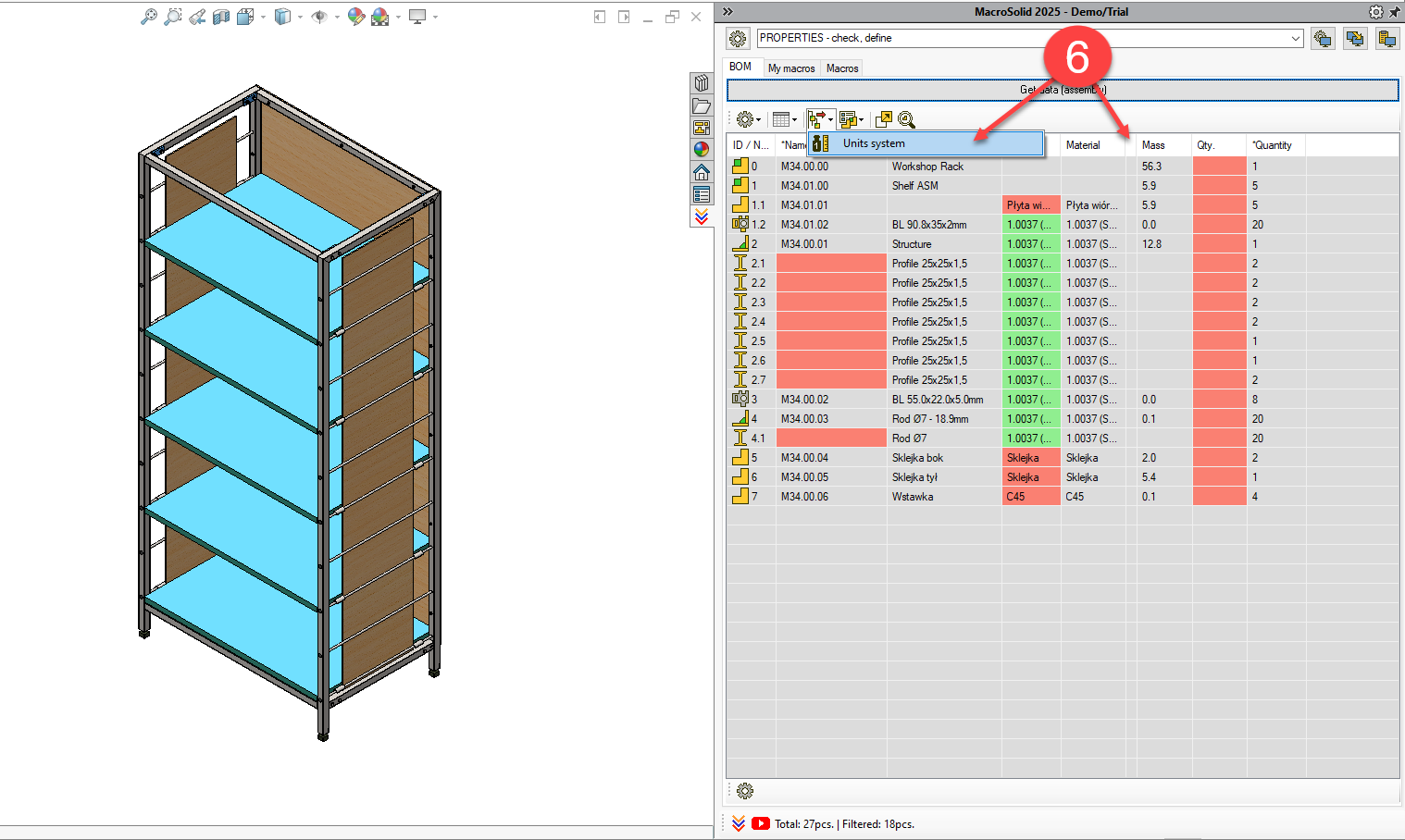Click the red C45 cell in row 7

click(x=1031, y=497)
